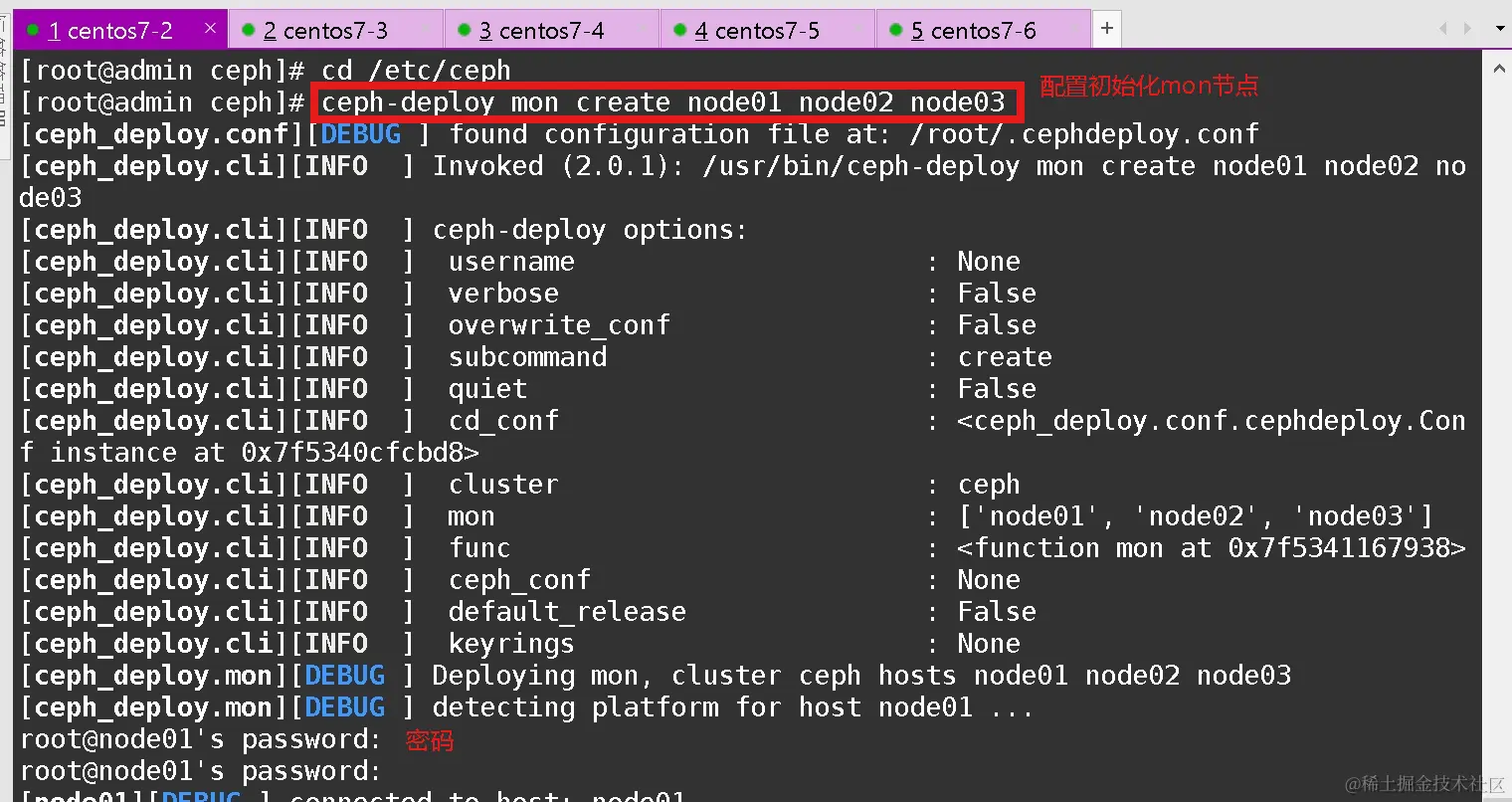
Task: Click the 'quiet' option name
Action: 487,389
